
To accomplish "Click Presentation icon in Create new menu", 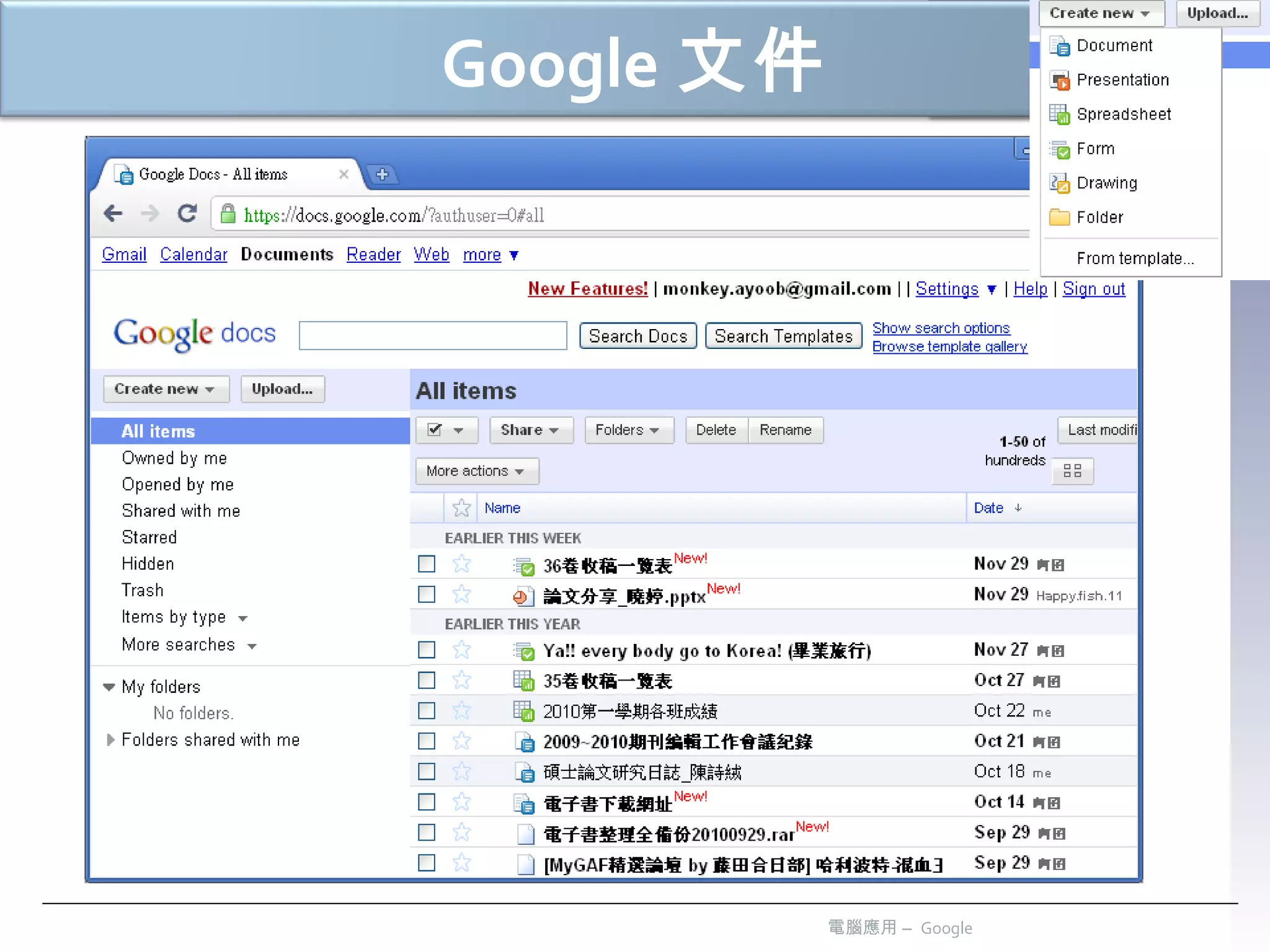I will pyautogui.click(x=1059, y=80).
